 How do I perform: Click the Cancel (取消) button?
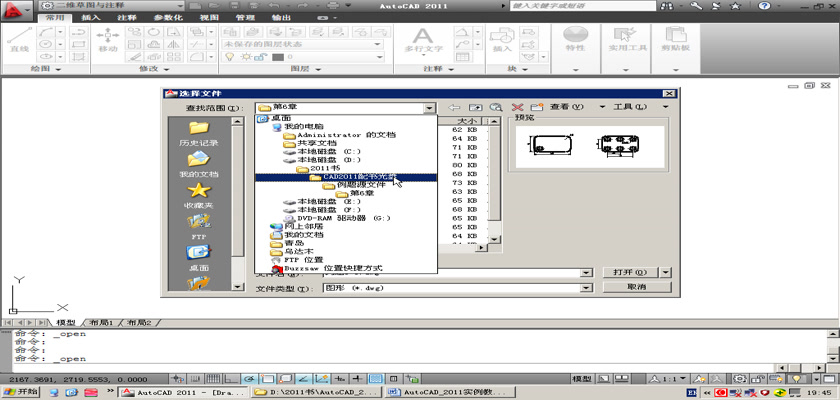click(x=637, y=287)
